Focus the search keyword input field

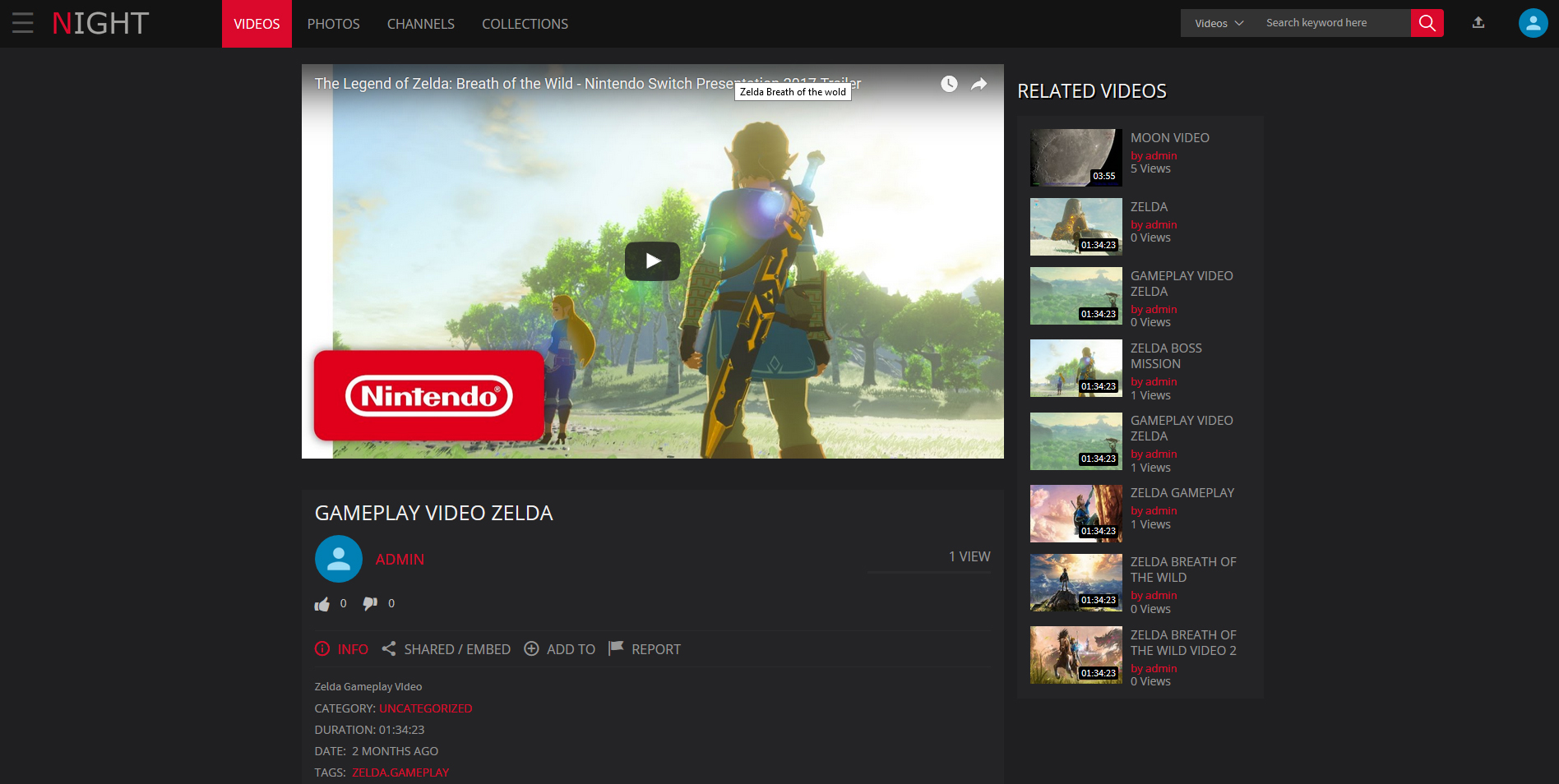coord(1332,23)
